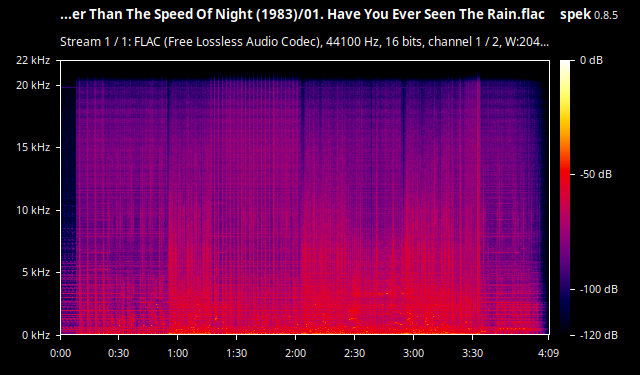Click the dB color gradient legend bar
The image size is (640, 375).
pyautogui.click(x=565, y=197)
